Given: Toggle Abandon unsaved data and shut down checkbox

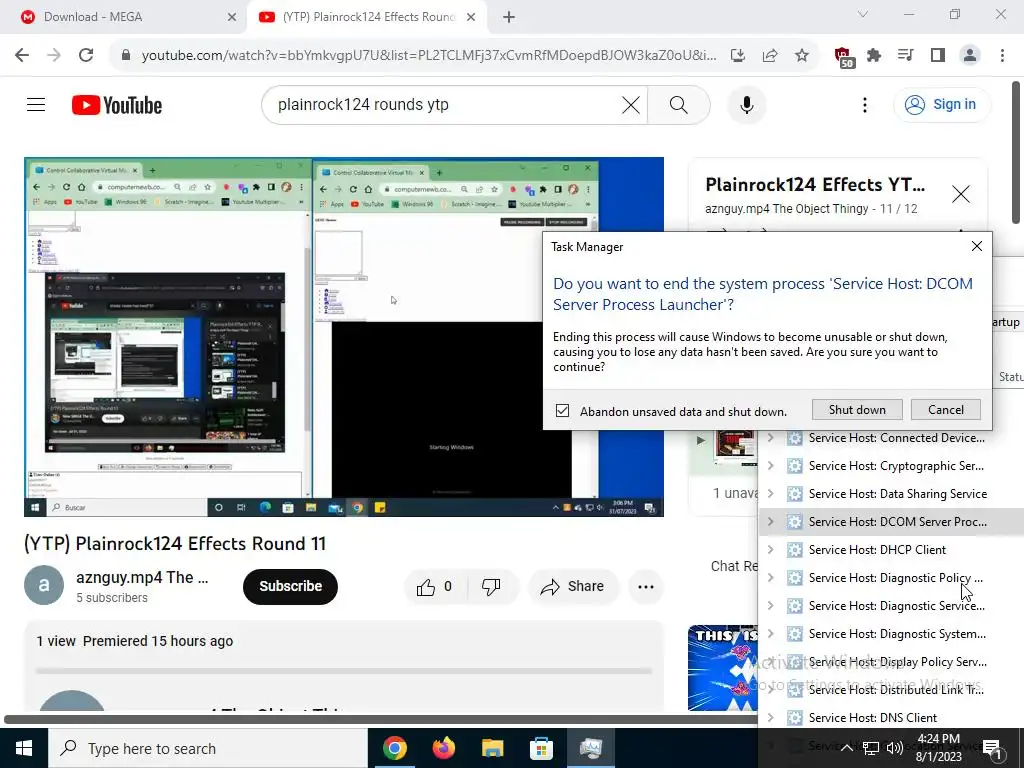Looking at the screenshot, I should [562, 411].
